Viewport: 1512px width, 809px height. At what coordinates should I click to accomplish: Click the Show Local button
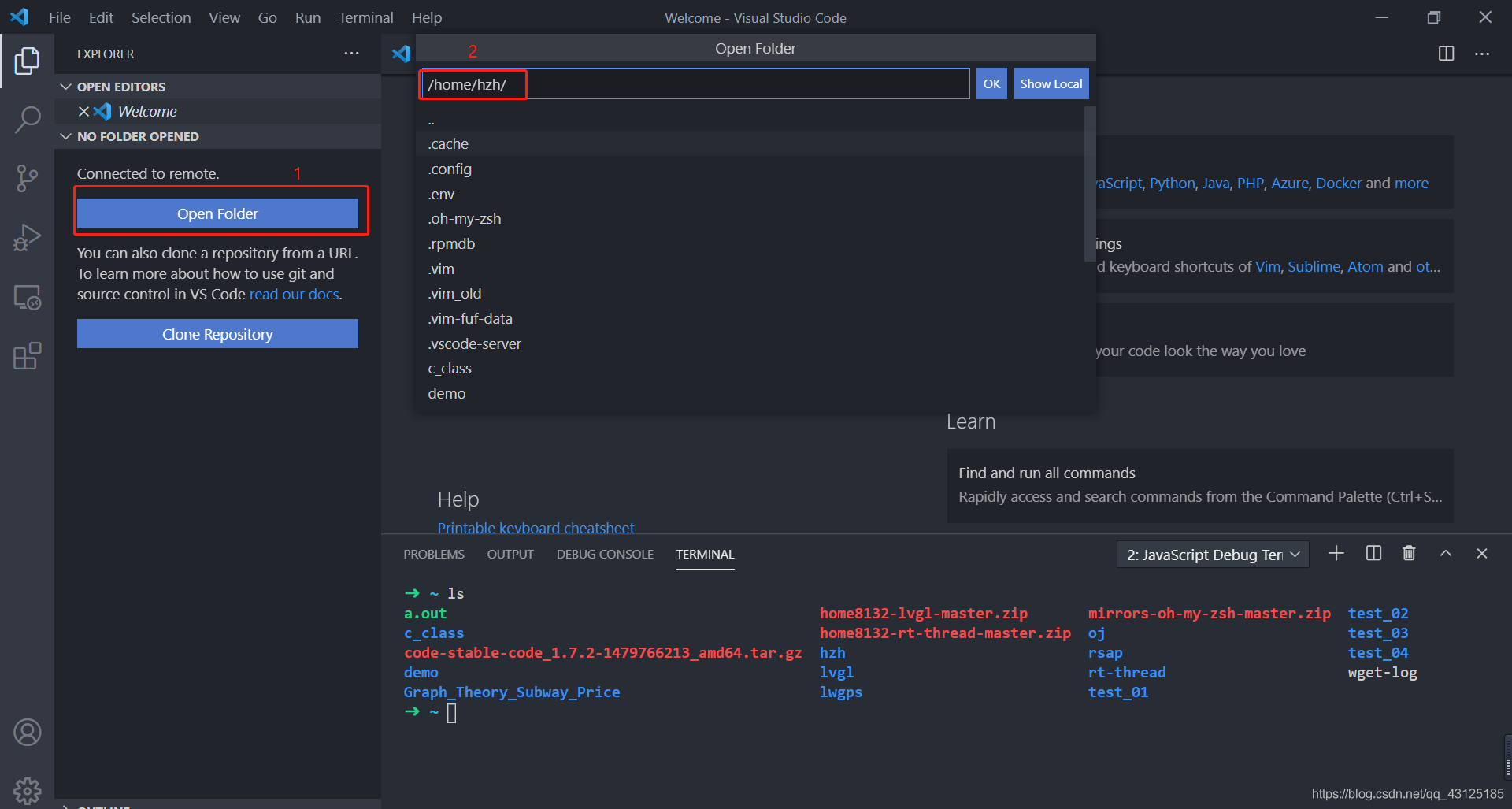(x=1051, y=83)
